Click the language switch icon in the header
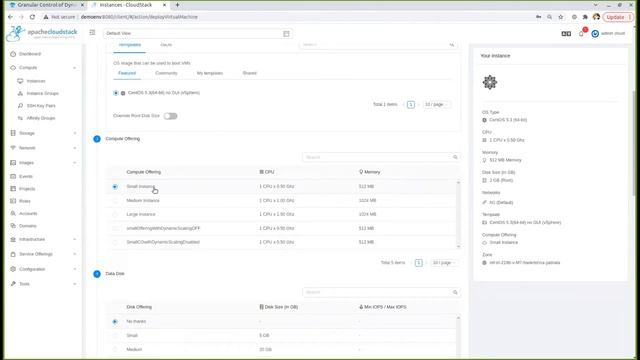The image size is (640, 360). coord(566,33)
